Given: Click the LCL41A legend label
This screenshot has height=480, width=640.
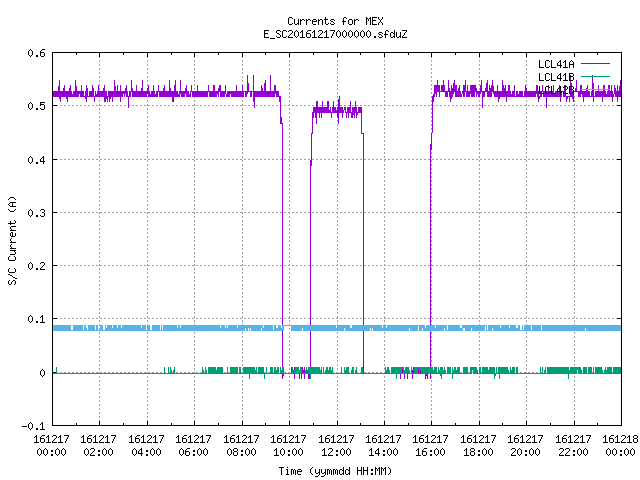Looking at the screenshot, I should [x=556, y=64].
